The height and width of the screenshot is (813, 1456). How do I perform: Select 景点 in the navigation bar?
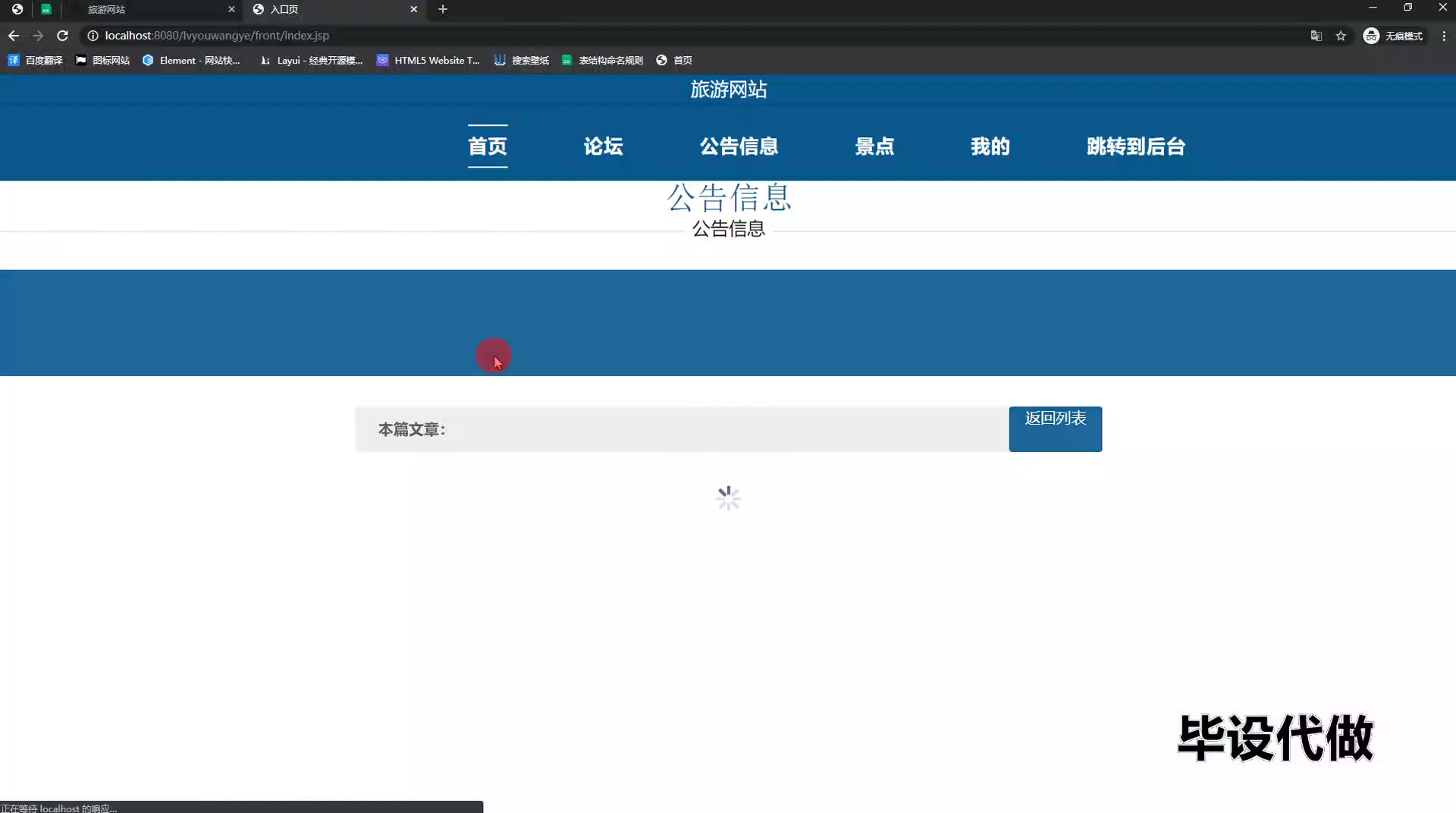pos(874,146)
